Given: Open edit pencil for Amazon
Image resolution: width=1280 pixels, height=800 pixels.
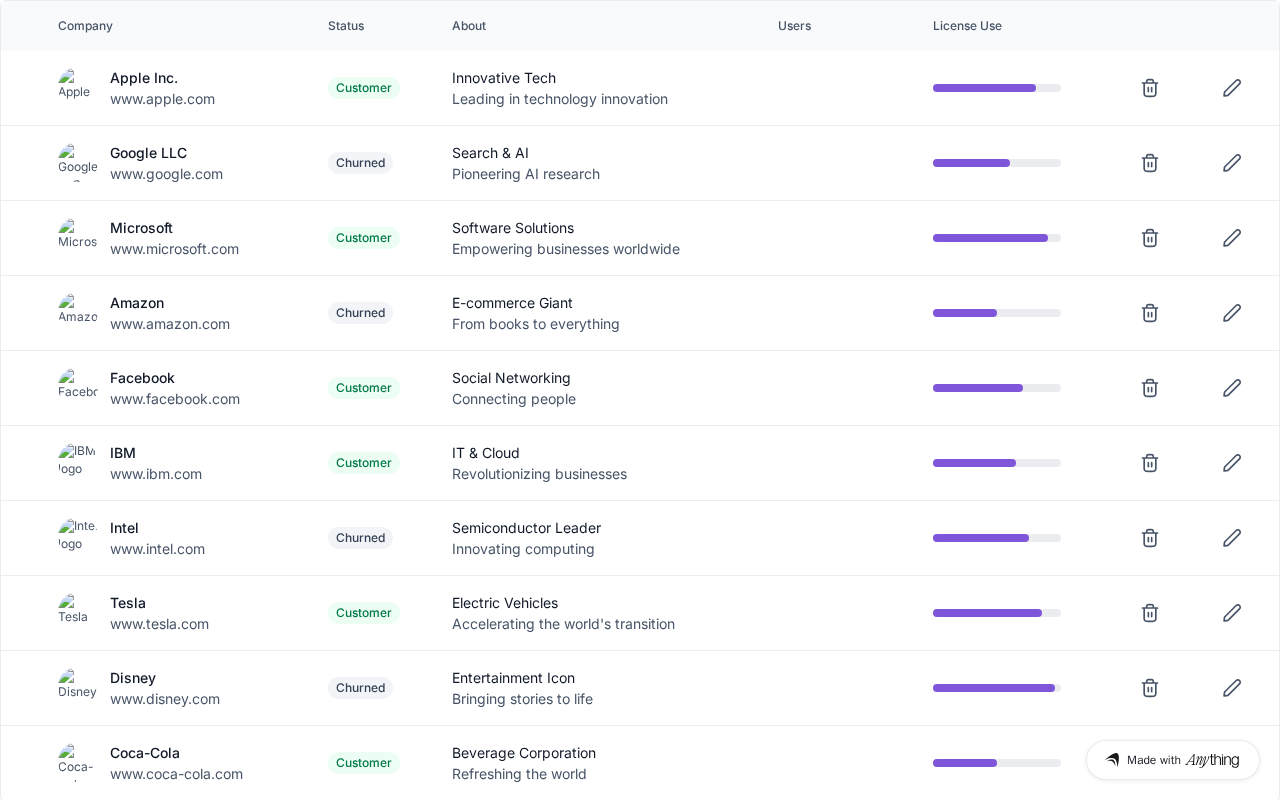Looking at the screenshot, I should point(1232,313).
